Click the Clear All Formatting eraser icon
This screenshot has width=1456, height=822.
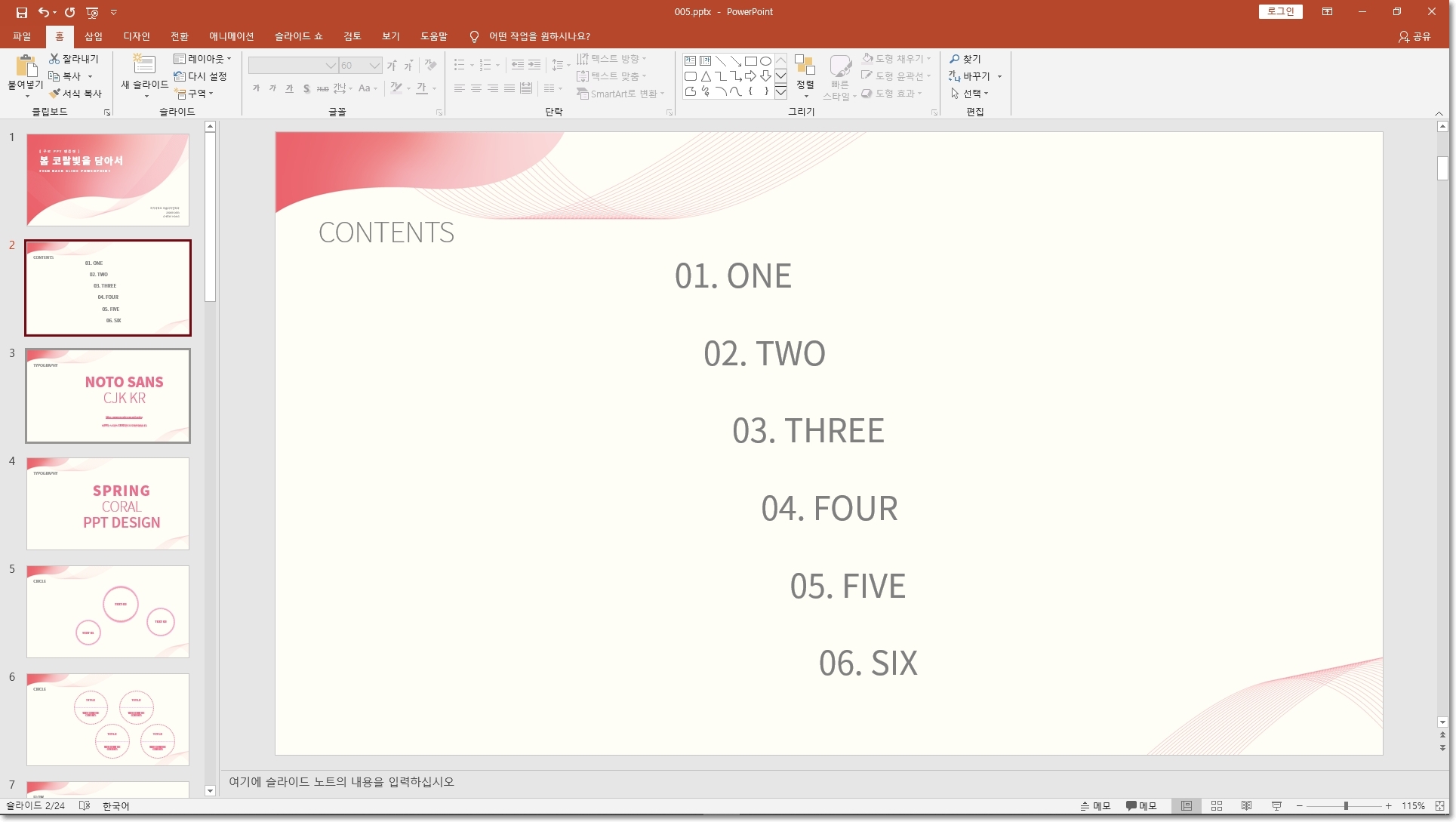click(x=431, y=66)
